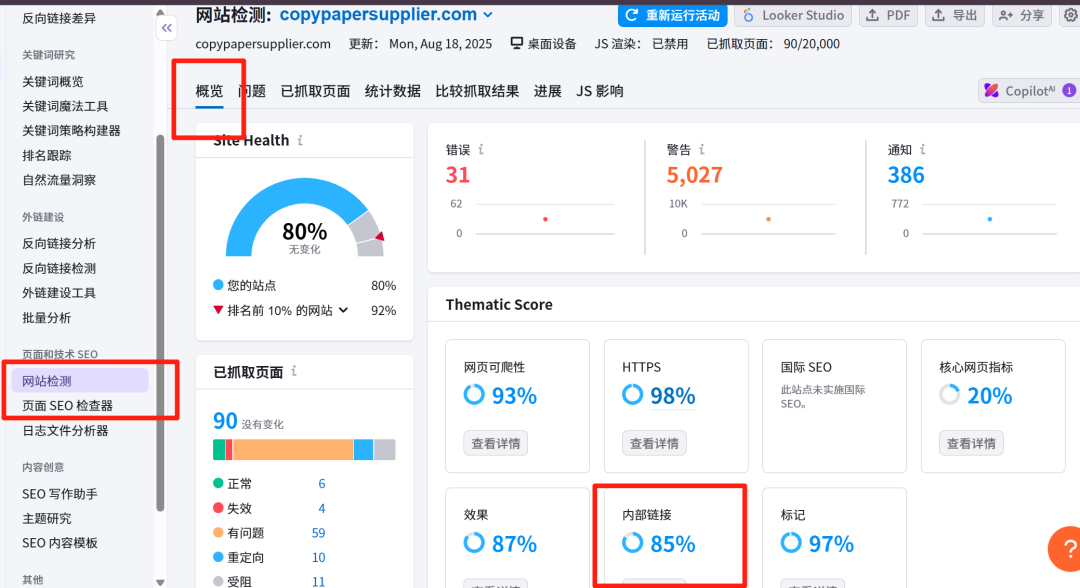Switch to the 概览 tab
Viewport: 1080px width, 588px height.
[209, 91]
